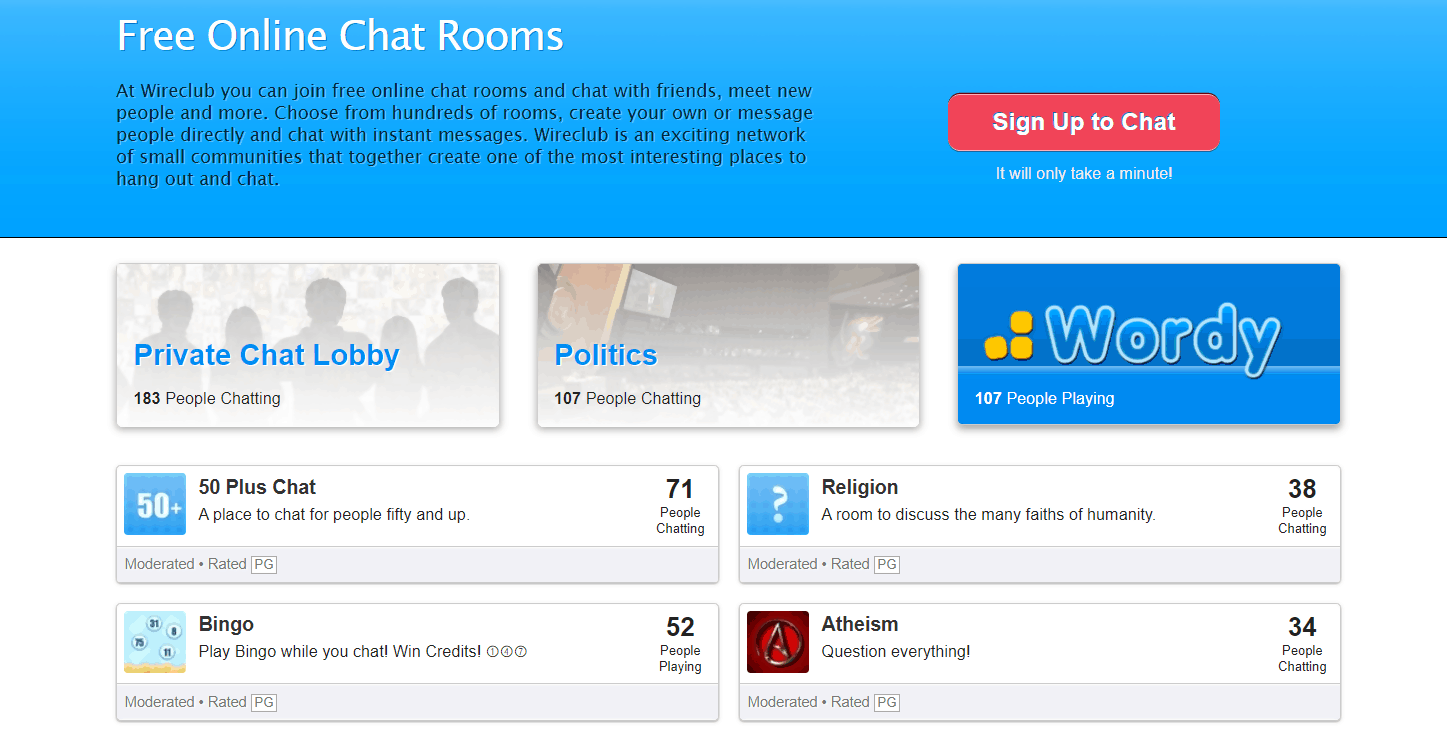Click the Bingo balls room icon

155,642
